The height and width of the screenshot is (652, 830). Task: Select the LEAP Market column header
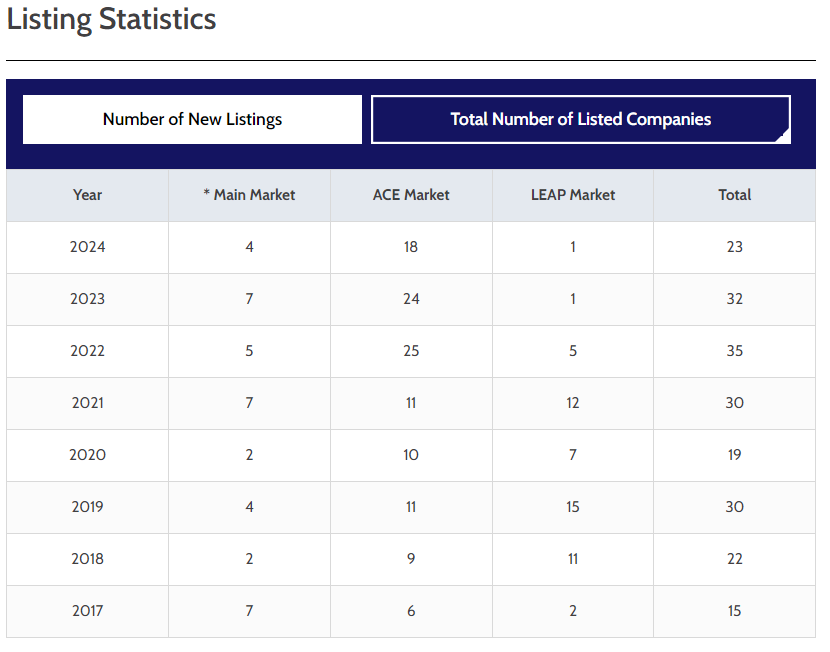[573, 195]
